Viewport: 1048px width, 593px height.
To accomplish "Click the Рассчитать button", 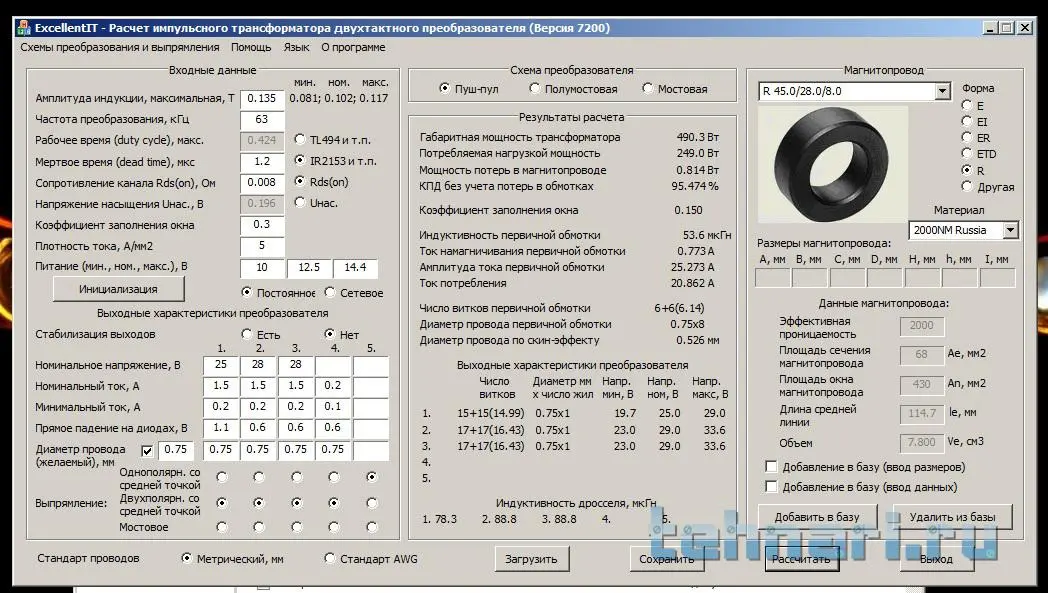I will (x=801, y=559).
